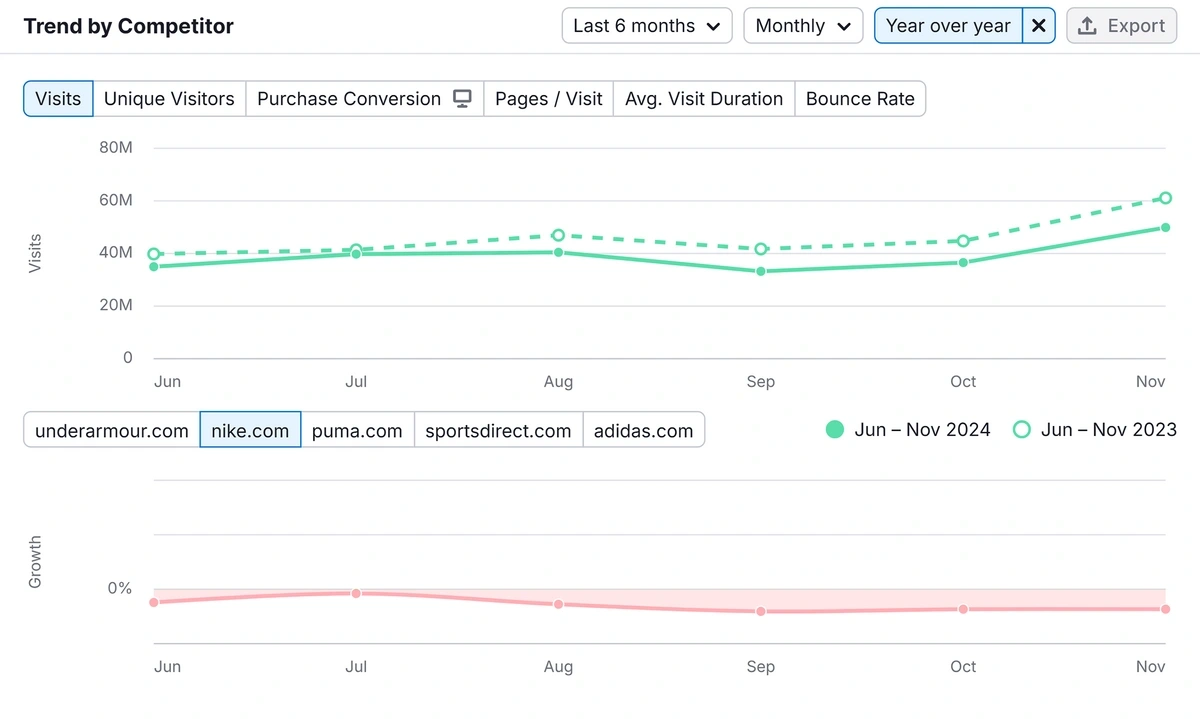The width and height of the screenshot is (1200, 719).
Task: Open the Monthly granularity dropdown
Action: coord(803,26)
